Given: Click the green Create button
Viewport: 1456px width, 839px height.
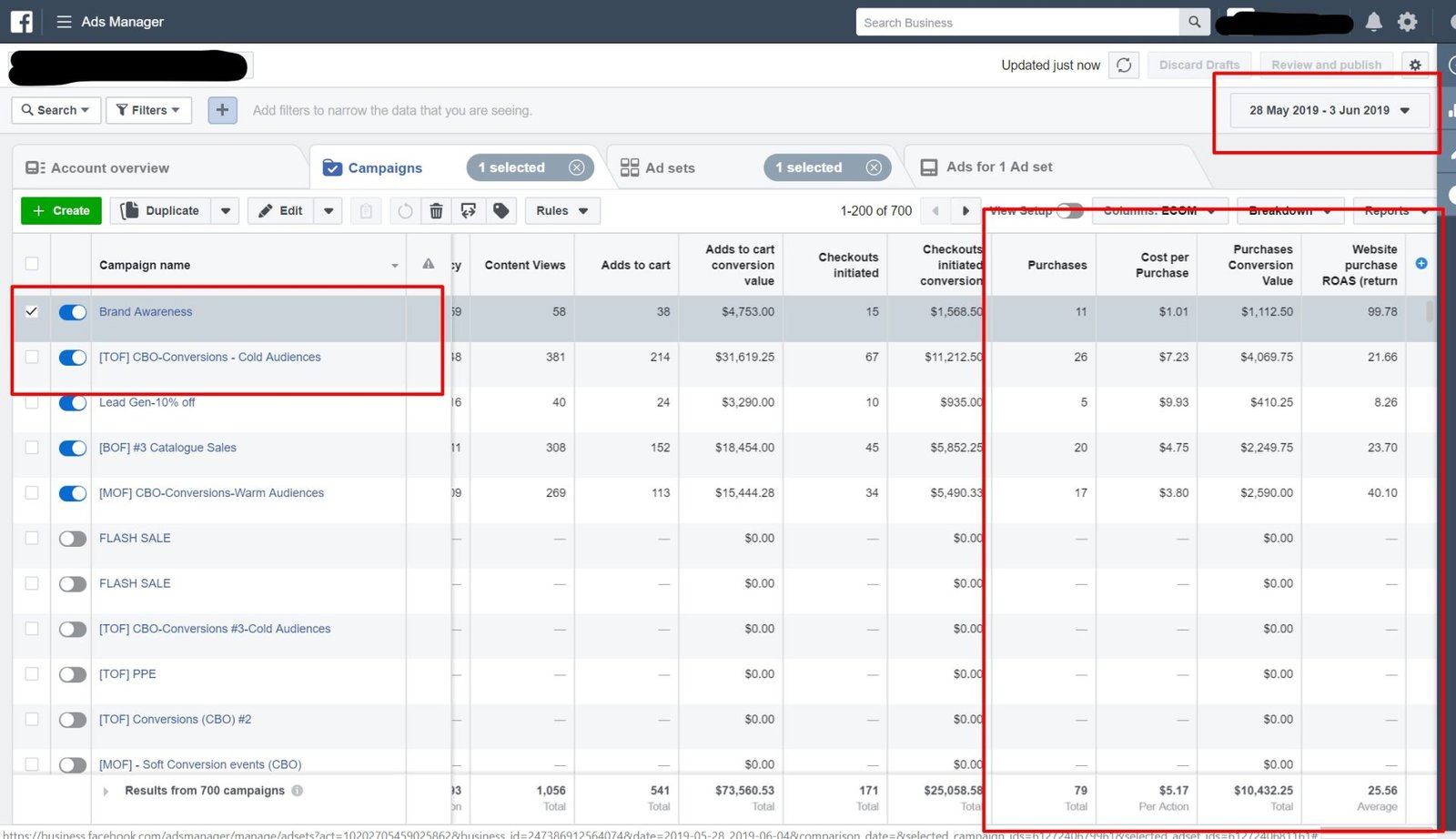Looking at the screenshot, I should [x=61, y=211].
